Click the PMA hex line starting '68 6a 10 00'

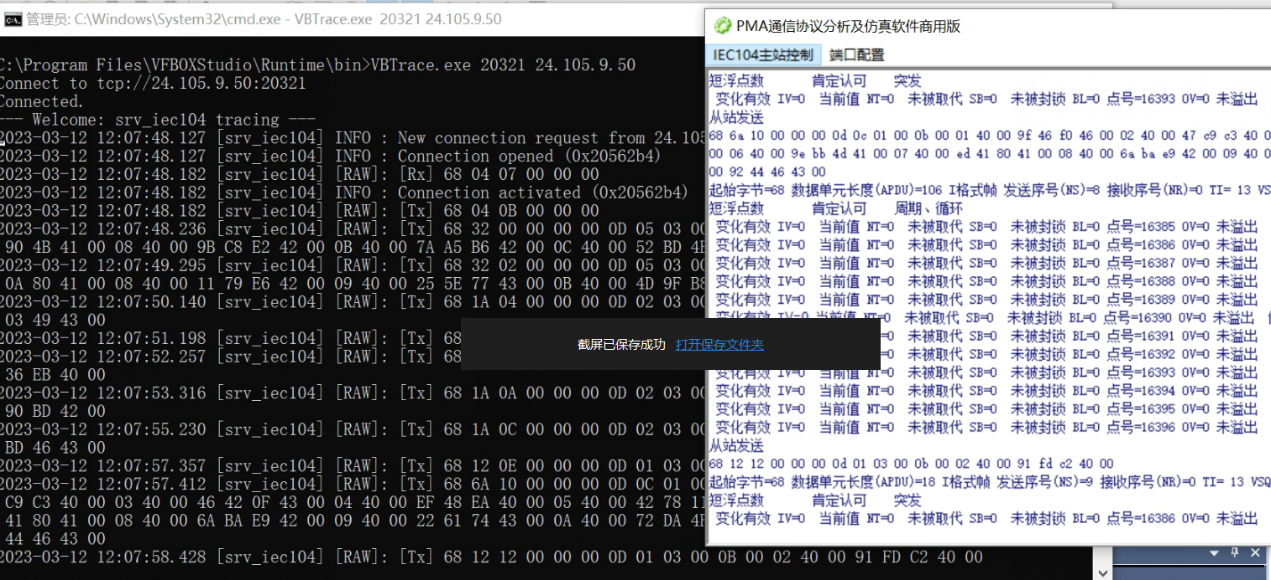989,135
